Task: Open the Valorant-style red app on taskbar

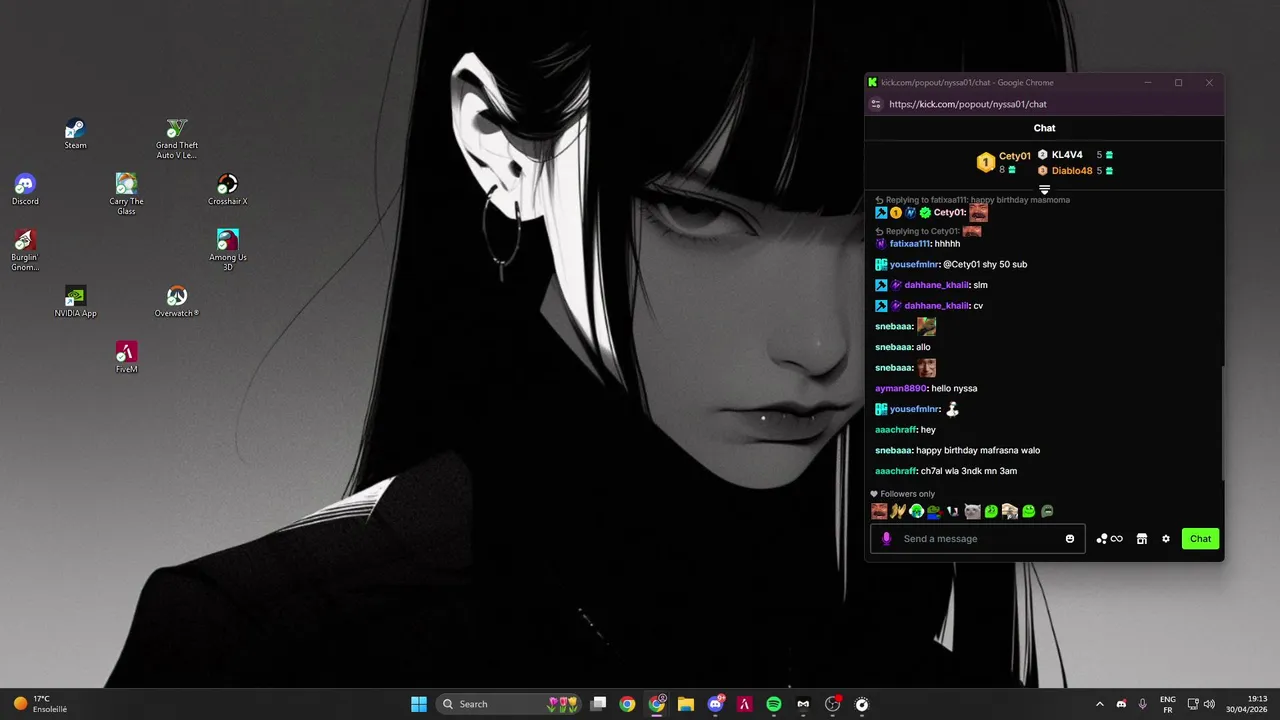Action: click(x=745, y=704)
